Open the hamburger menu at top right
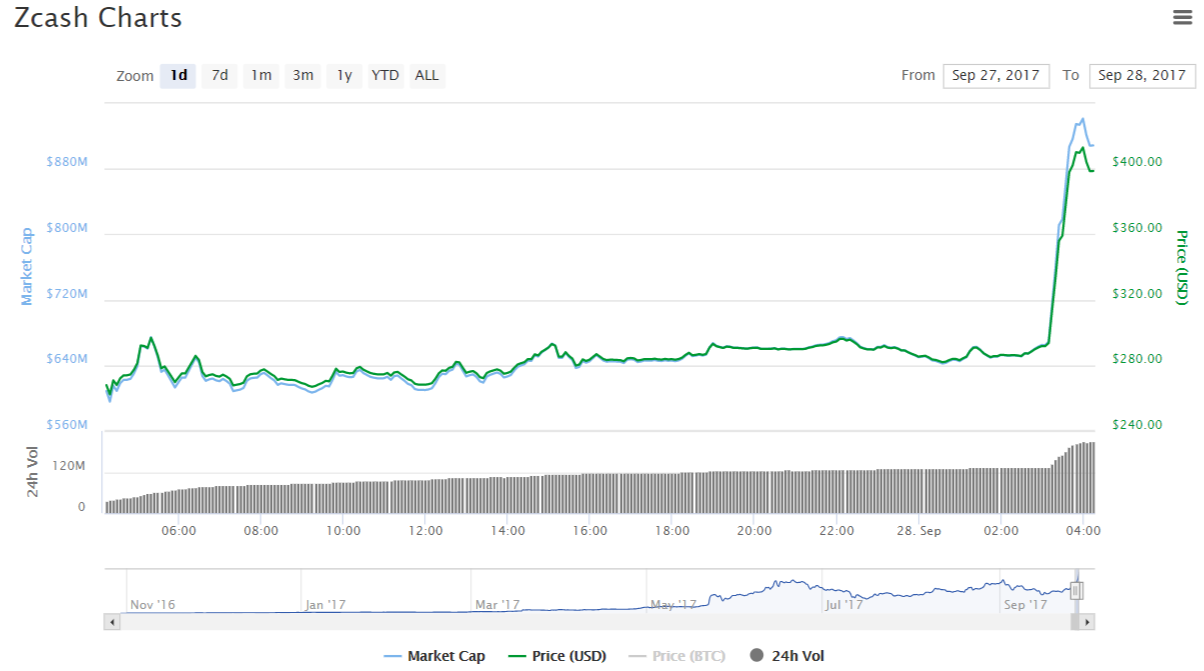Image resolution: width=1204 pixels, height=671 pixels. pyautogui.click(x=1180, y=17)
